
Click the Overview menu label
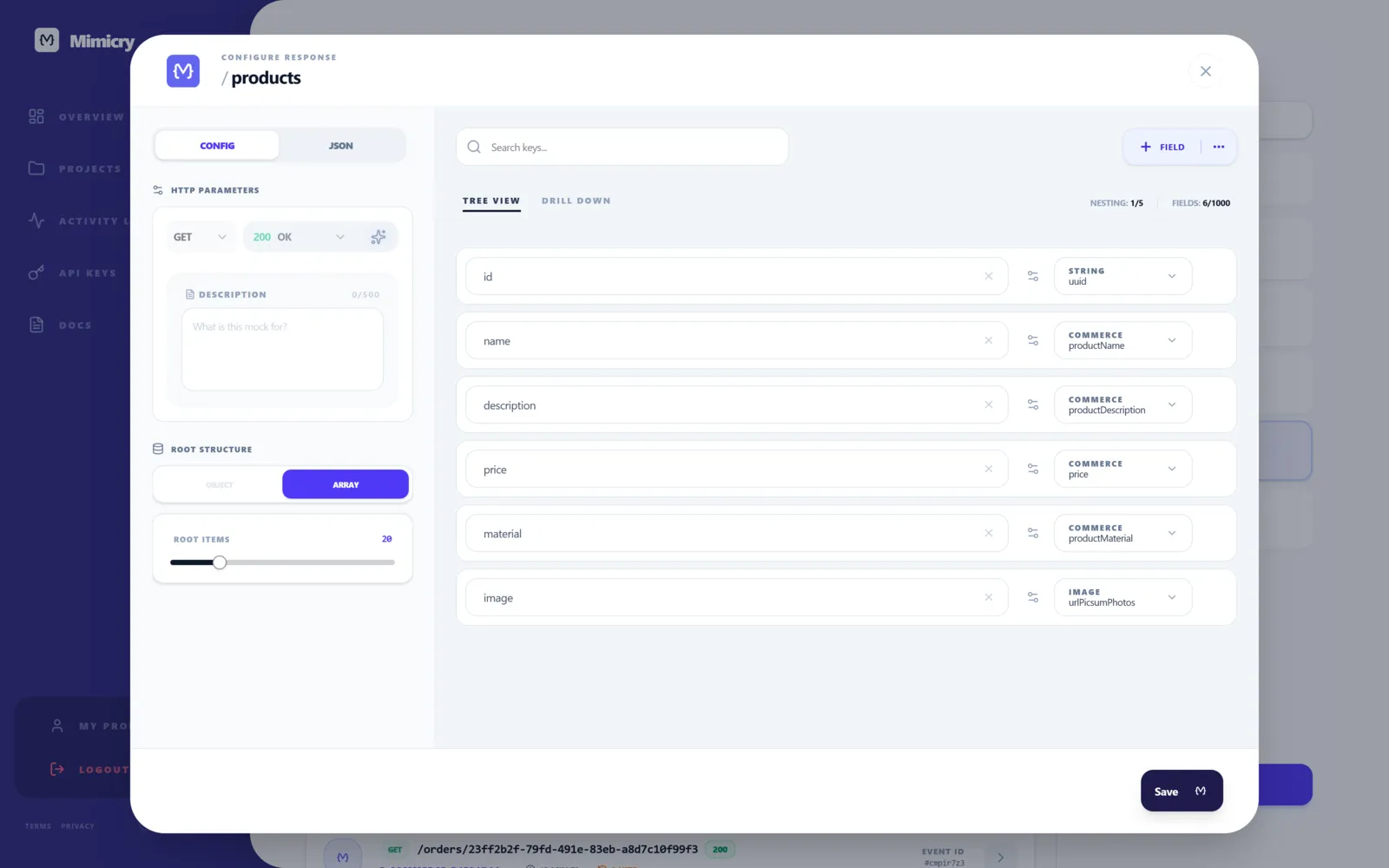(x=91, y=116)
